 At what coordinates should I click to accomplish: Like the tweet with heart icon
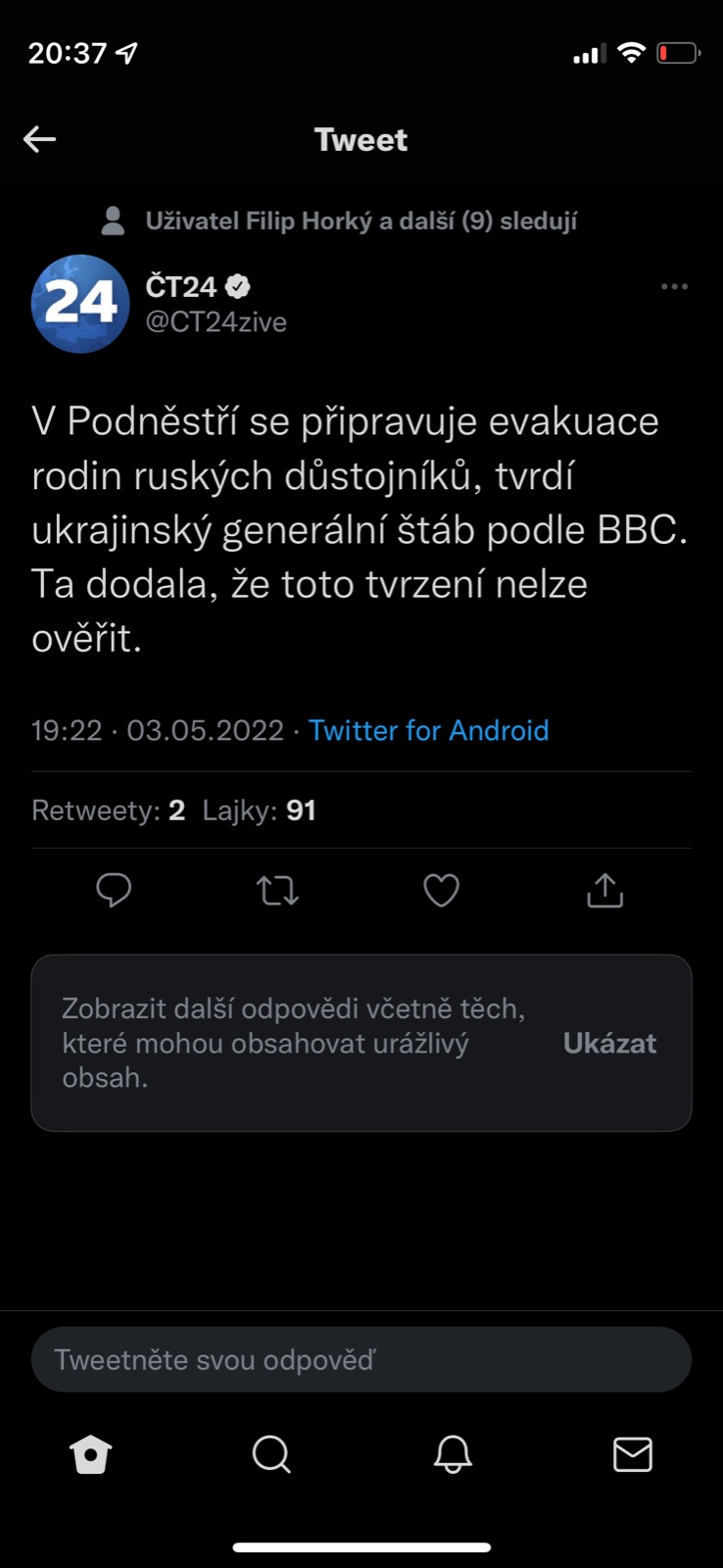441,891
